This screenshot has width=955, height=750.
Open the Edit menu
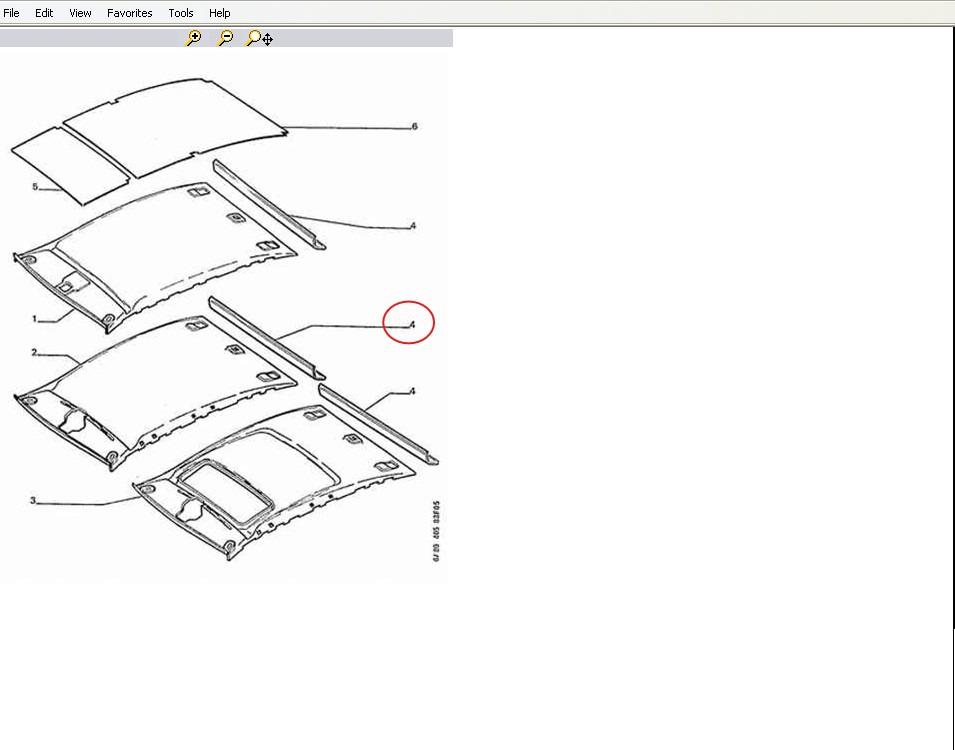tap(44, 13)
